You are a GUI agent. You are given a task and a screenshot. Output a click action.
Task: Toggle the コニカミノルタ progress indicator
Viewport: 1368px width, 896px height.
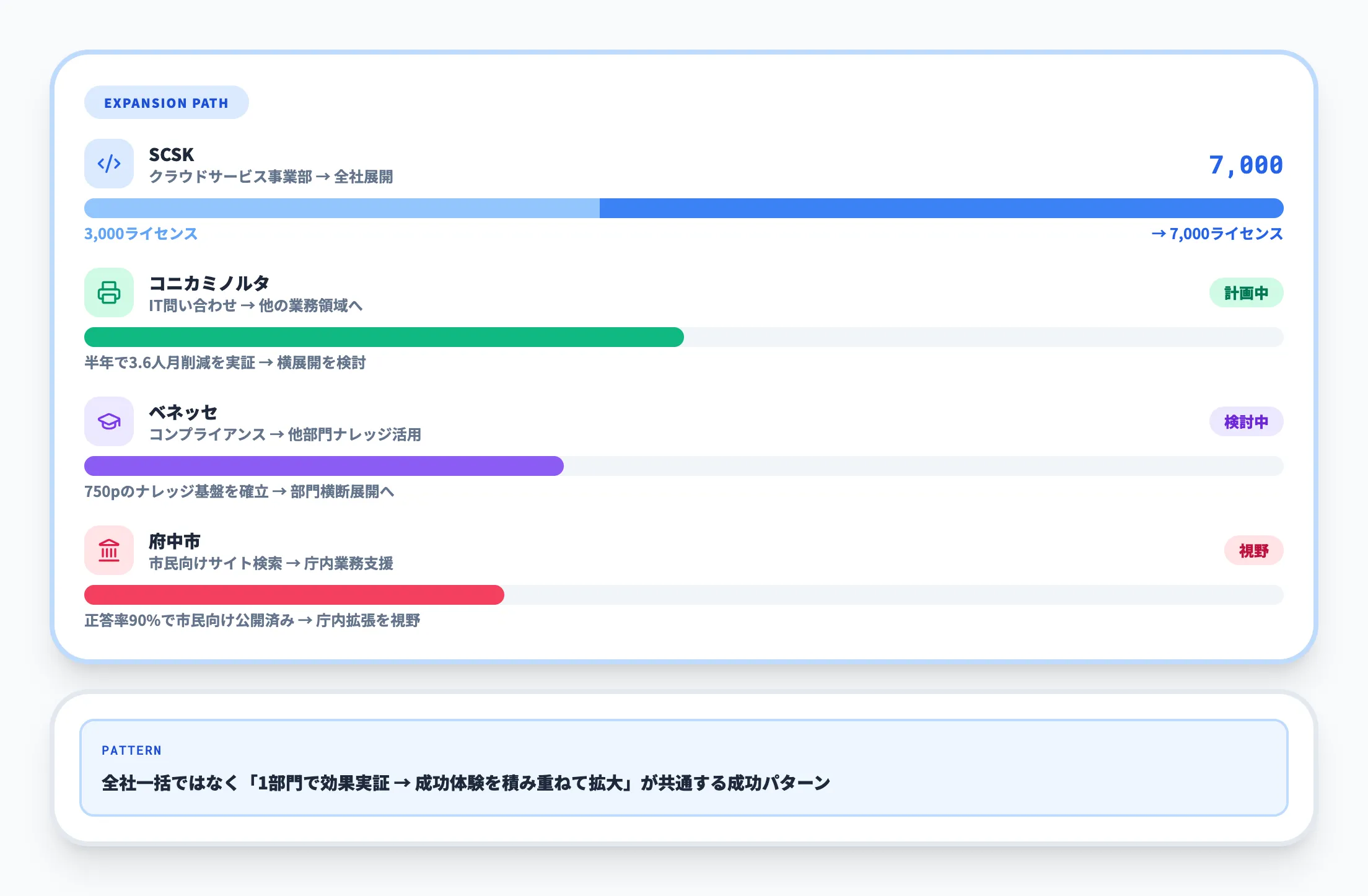[384, 337]
